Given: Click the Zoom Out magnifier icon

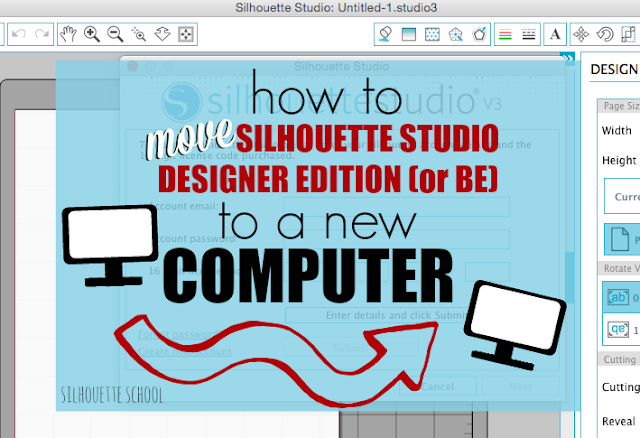Looking at the screenshot, I should pos(116,34).
